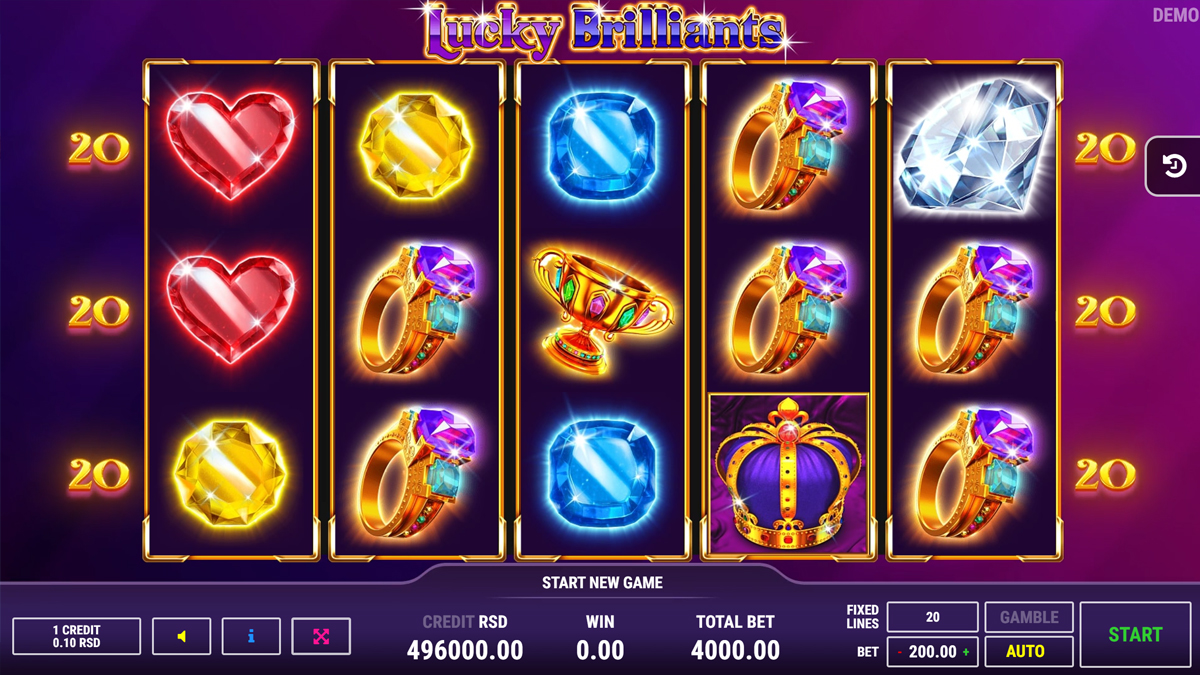The height and width of the screenshot is (675, 1200).
Task: Open the paytable info icon
Action: [x=251, y=636]
